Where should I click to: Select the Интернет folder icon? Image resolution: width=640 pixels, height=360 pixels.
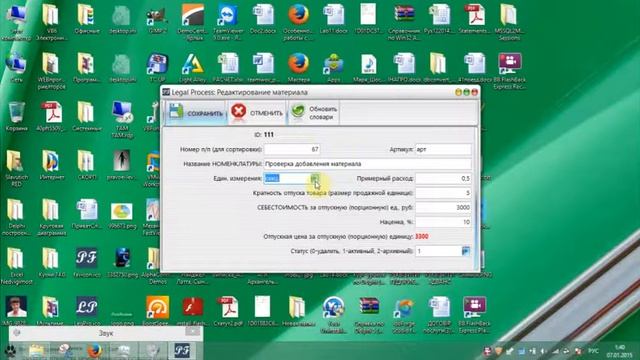[51, 165]
